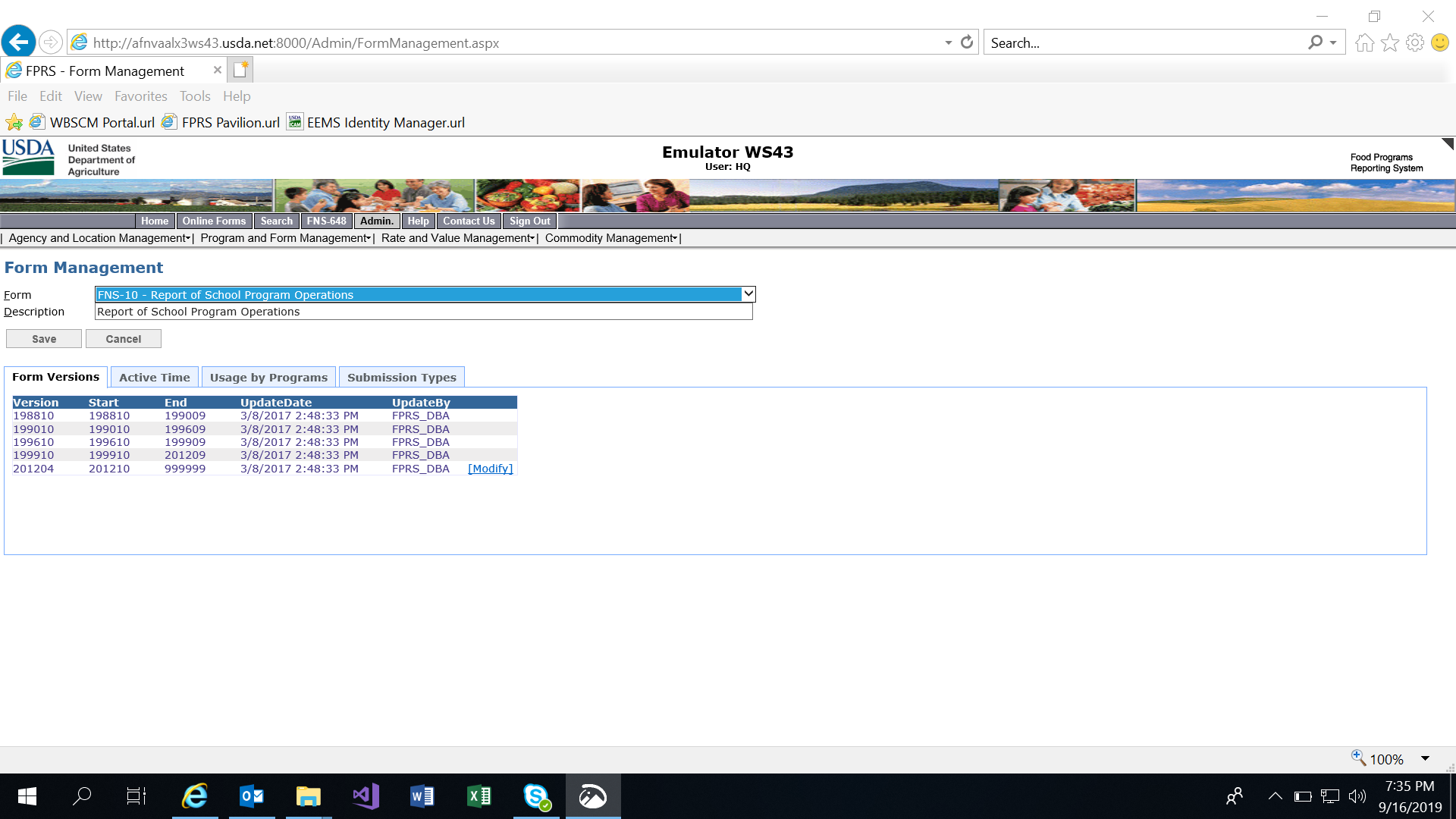Open Visual Studio from the taskbar
Image resolution: width=1456 pixels, height=819 pixels.
[366, 796]
